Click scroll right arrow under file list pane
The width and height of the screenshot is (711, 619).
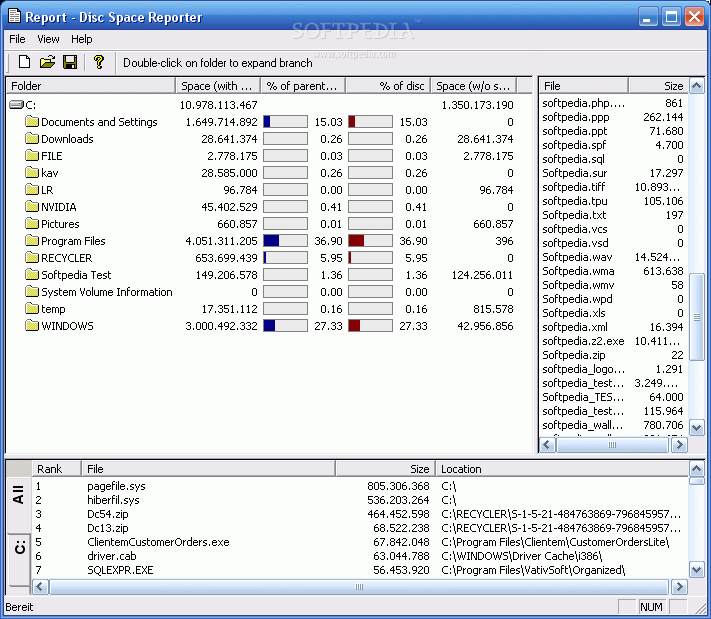pyautogui.click(x=679, y=445)
